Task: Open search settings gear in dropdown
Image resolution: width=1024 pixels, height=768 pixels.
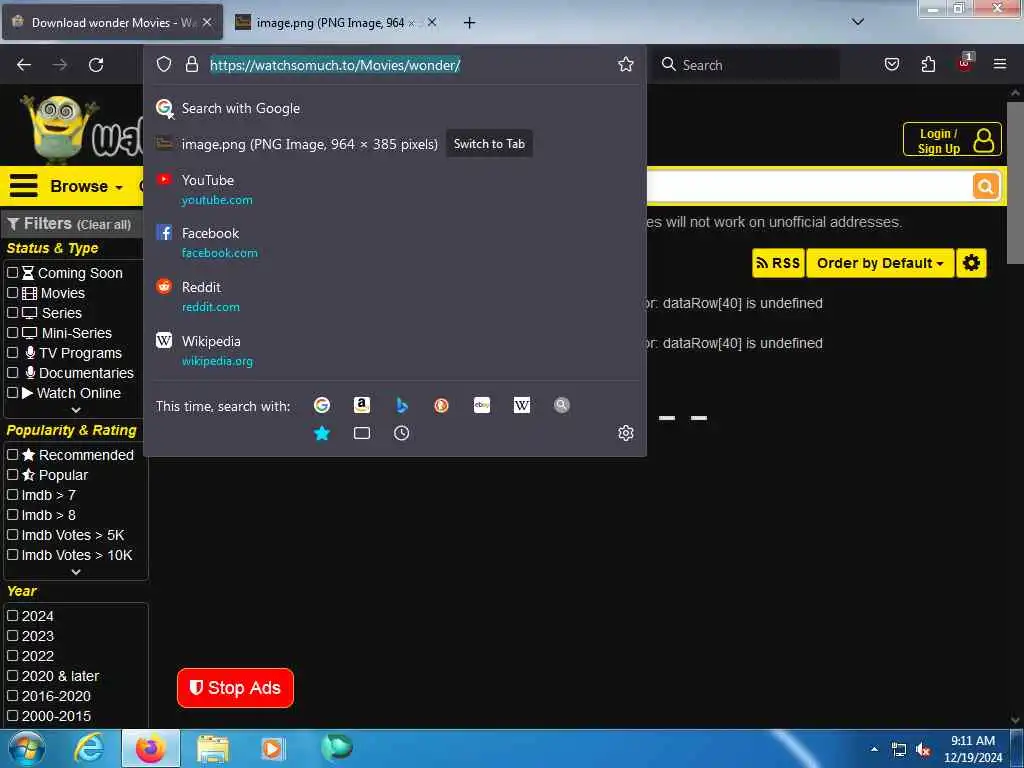Action: [x=626, y=433]
